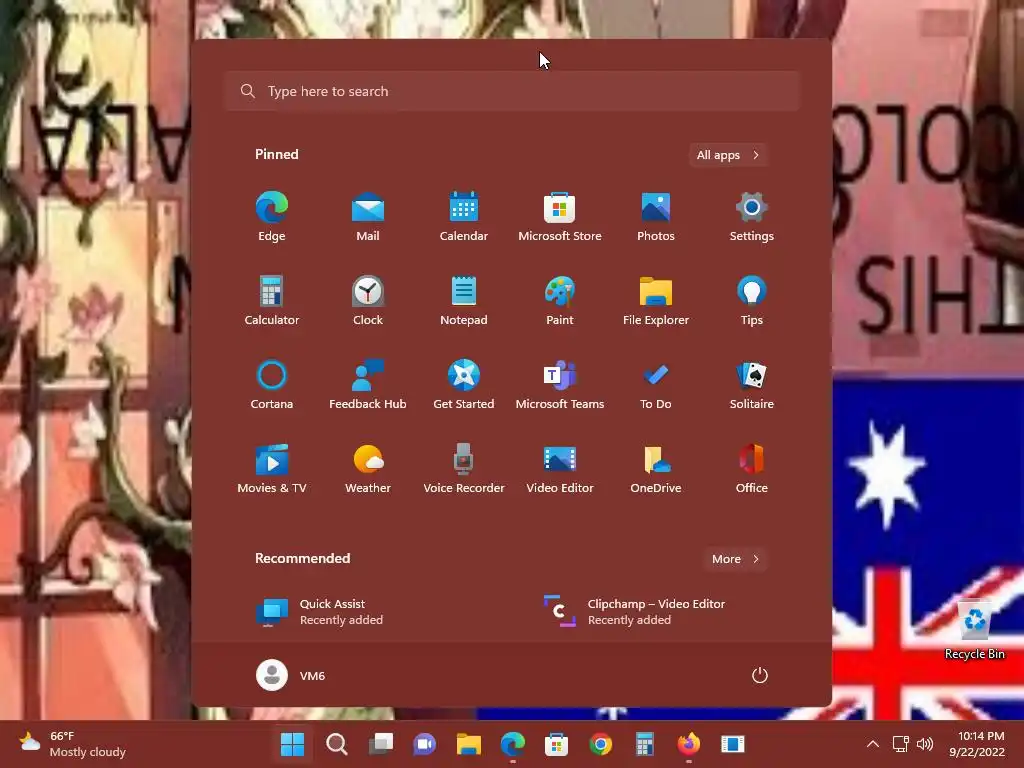Open the Get Started app
The width and height of the screenshot is (1024, 768).
tap(464, 385)
